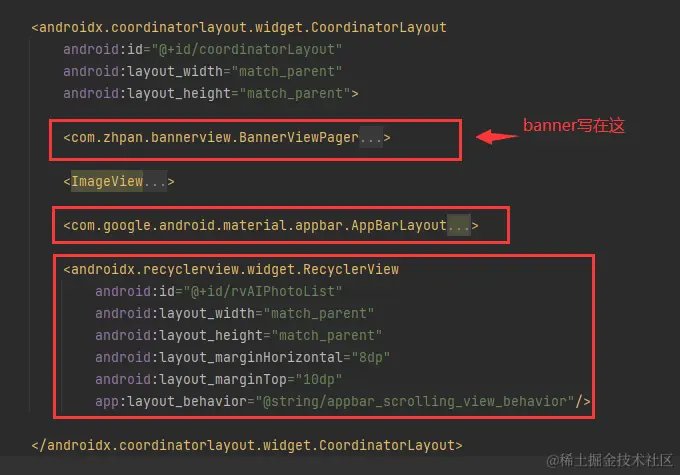
Task: Click the android:layout_marginTop attribute name
Action: pyautogui.click(x=191, y=380)
